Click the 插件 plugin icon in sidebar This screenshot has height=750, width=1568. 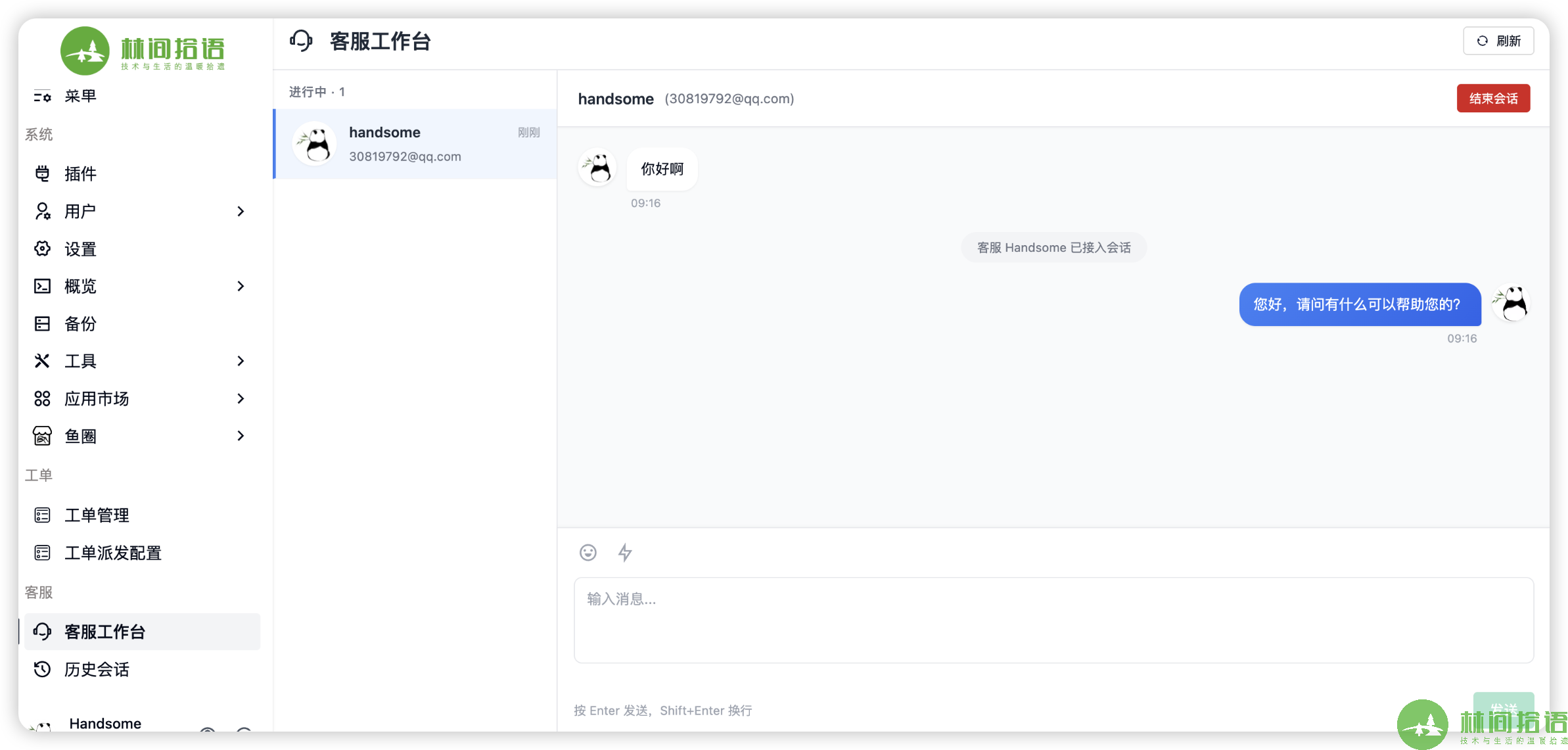[x=42, y=174]
